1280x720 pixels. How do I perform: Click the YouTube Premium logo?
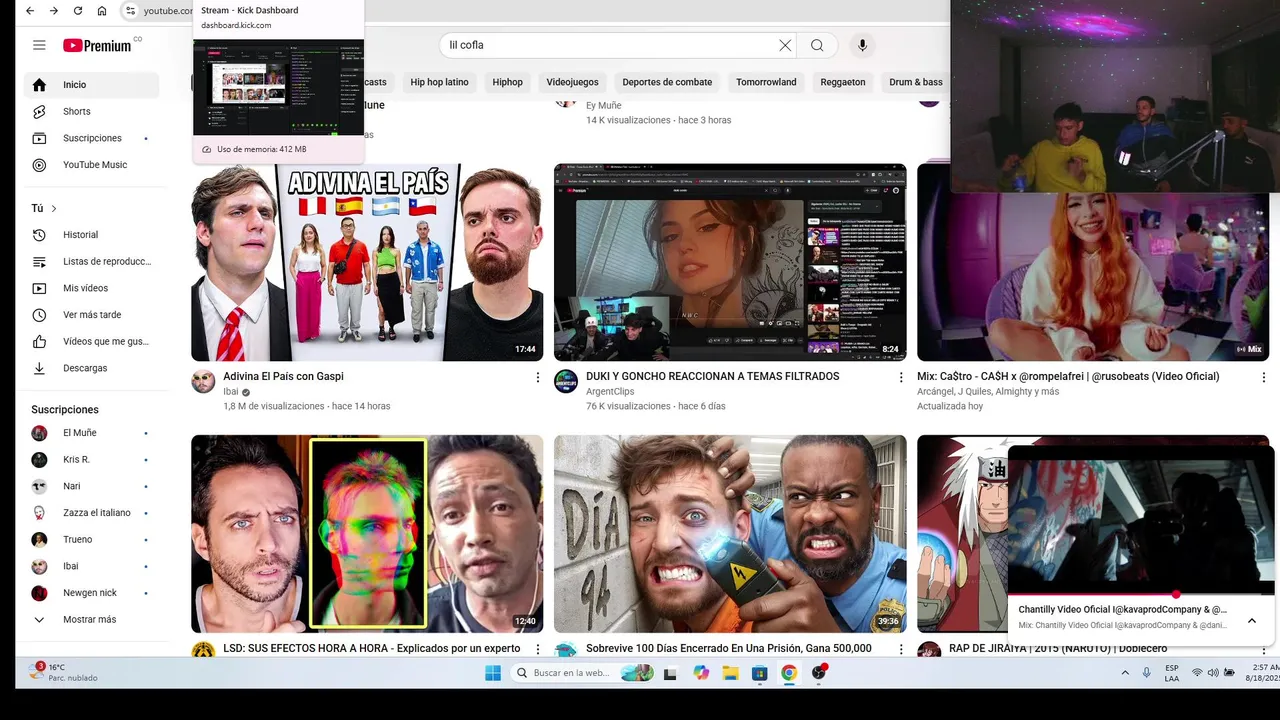point(98,45)
